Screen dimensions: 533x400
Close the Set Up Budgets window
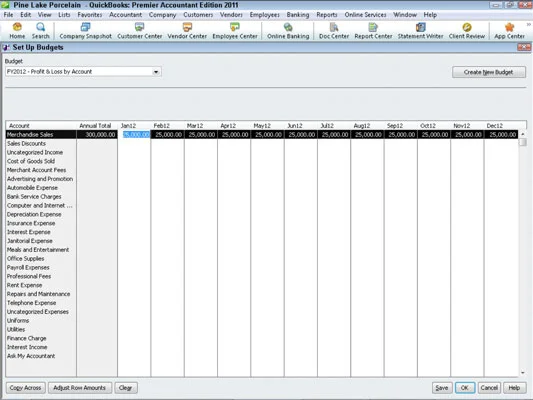tap(524, 47)
